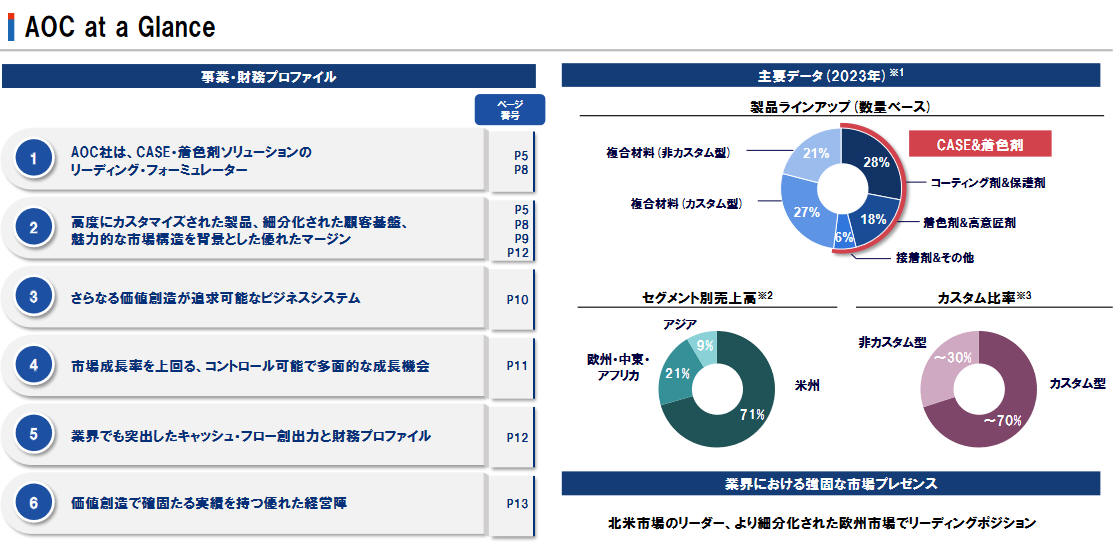The width and height of the screenshot is (1120, 546).
Task: Click label 複合材料 (カスタム型)
Action: tap(686, 204)
